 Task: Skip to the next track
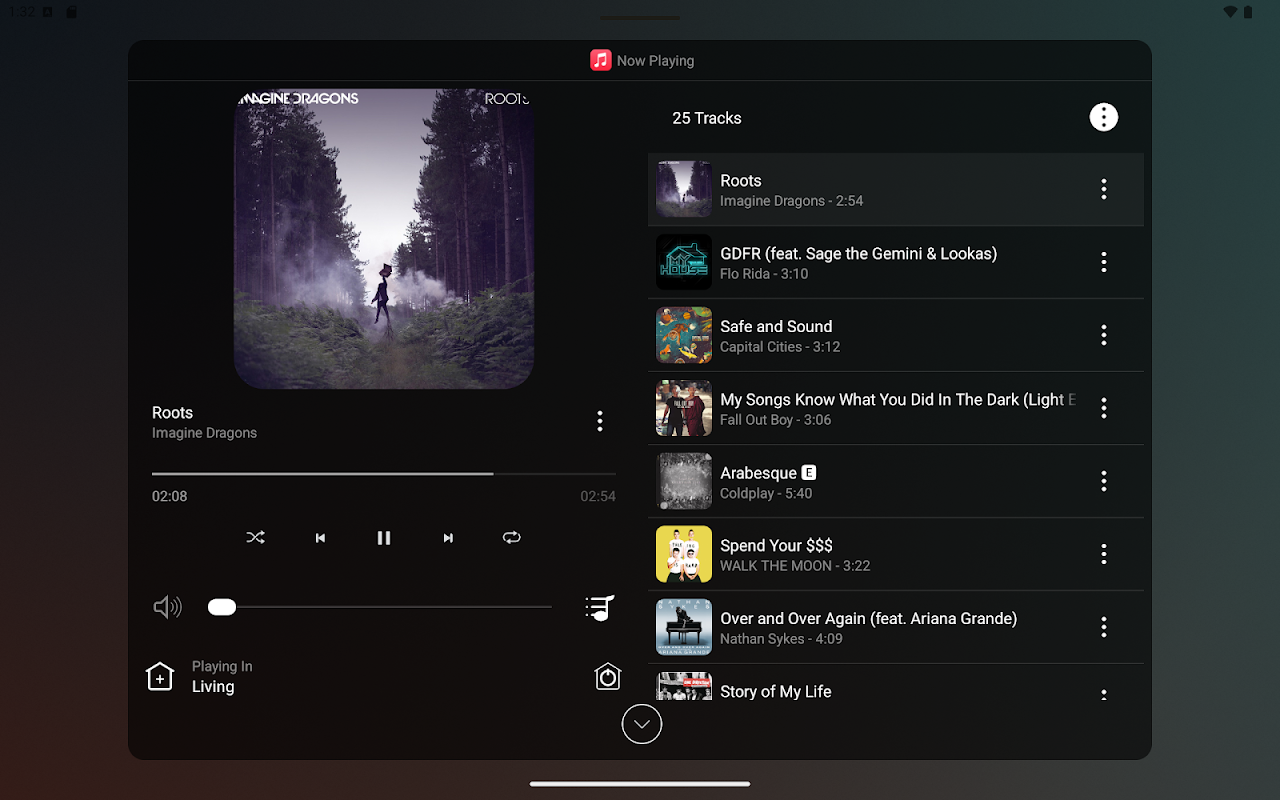point(448,538)
